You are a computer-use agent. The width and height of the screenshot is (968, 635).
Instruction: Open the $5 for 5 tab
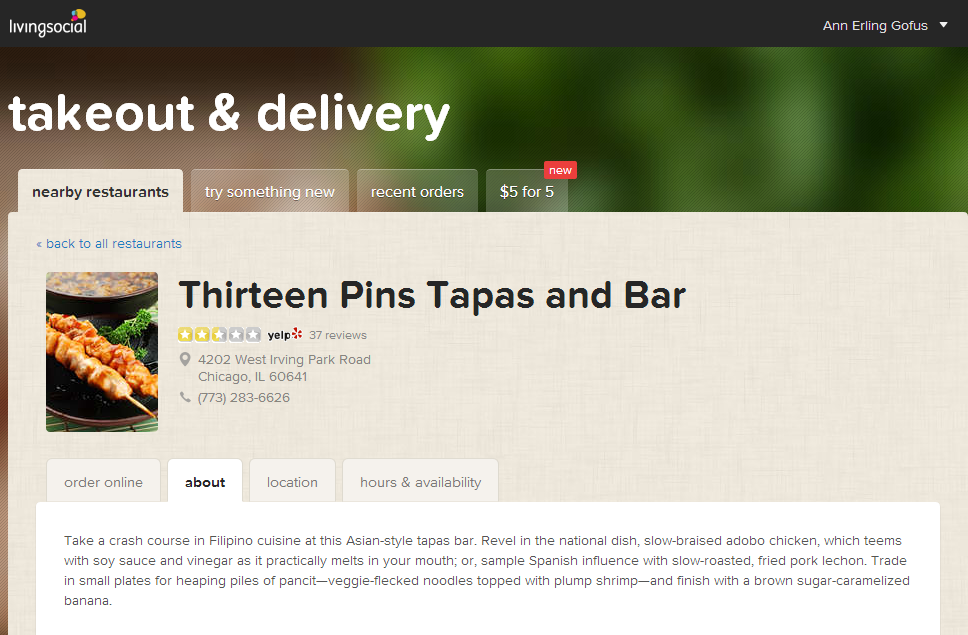527,191
